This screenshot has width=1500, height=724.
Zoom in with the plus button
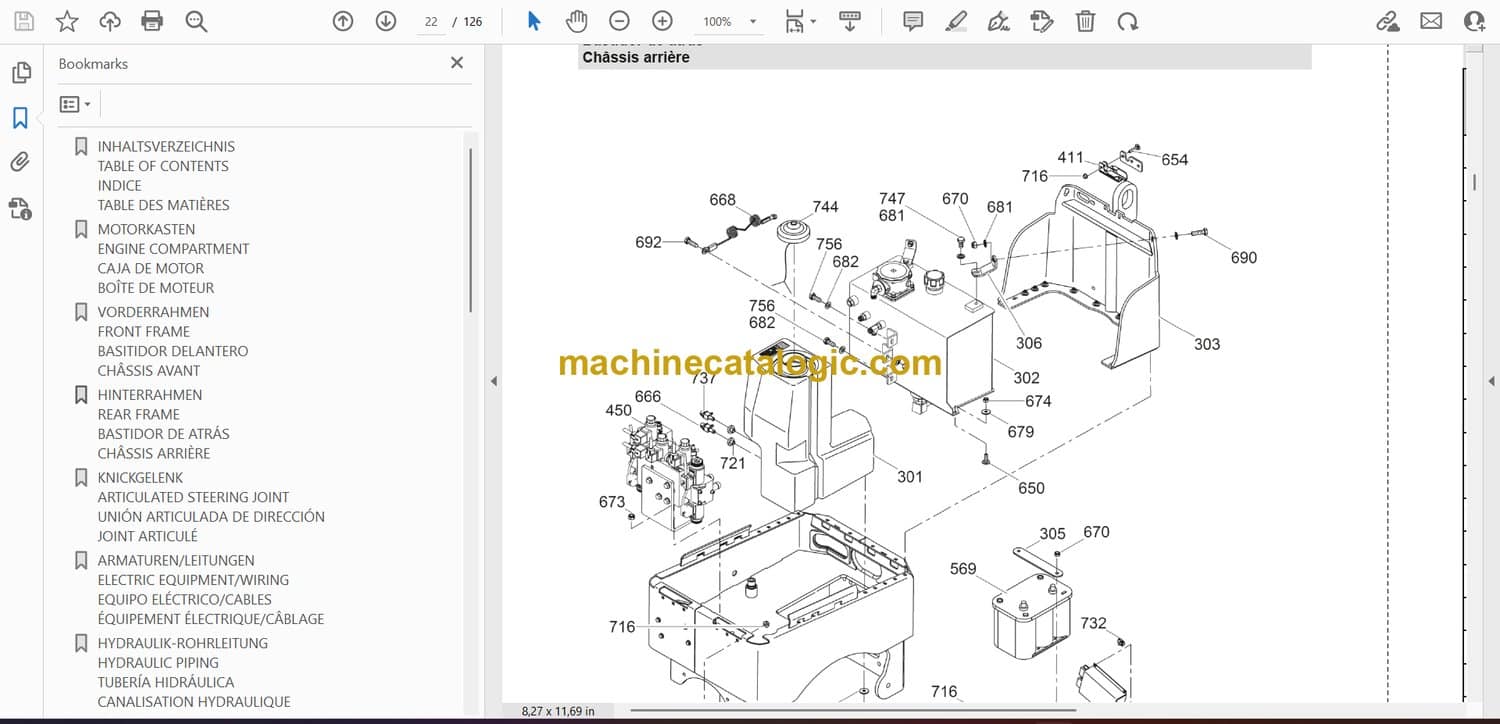coord(662,21)
